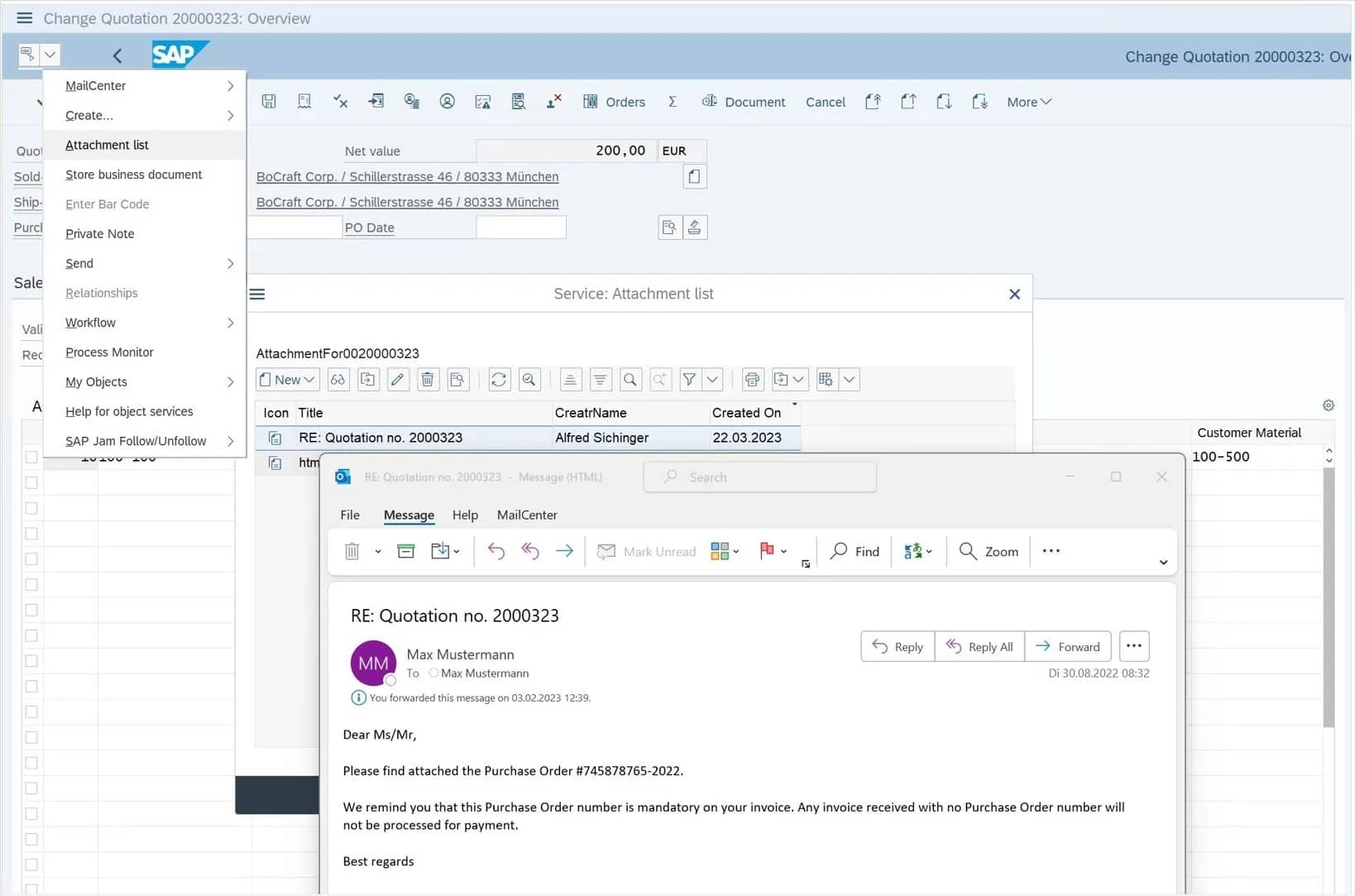This screenshot has height=896, width=1355.
Task: Open the hamburger menu at window top
Action: 24,17
